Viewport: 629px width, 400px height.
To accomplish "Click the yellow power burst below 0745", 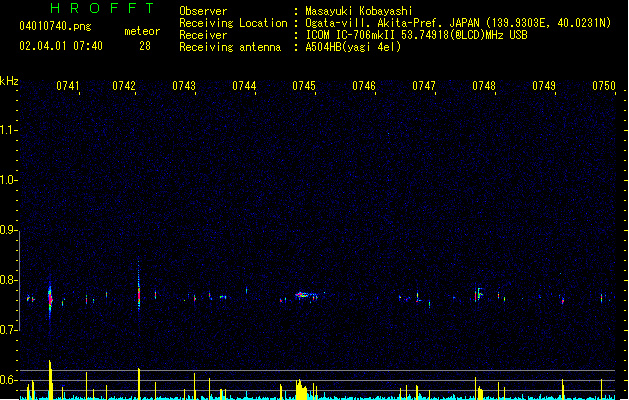I will 301,389.
